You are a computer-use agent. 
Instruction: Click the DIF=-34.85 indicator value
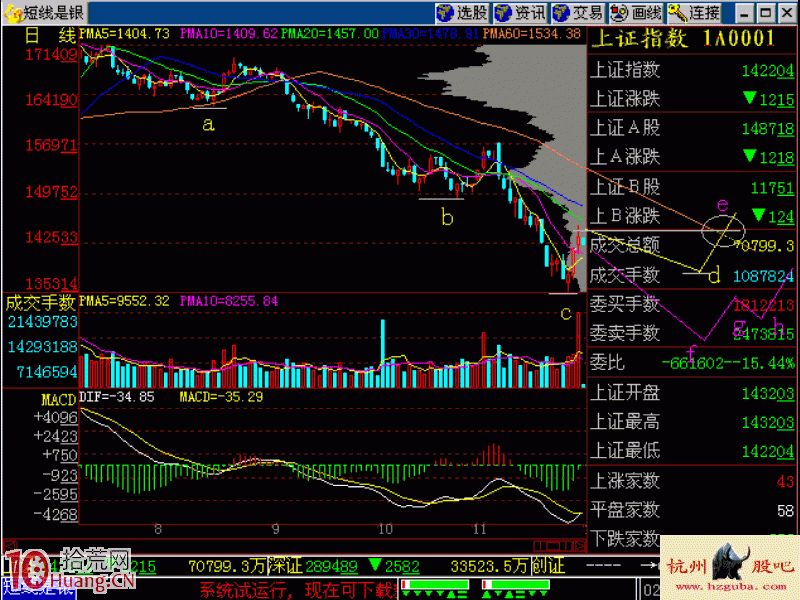[117, 397]
